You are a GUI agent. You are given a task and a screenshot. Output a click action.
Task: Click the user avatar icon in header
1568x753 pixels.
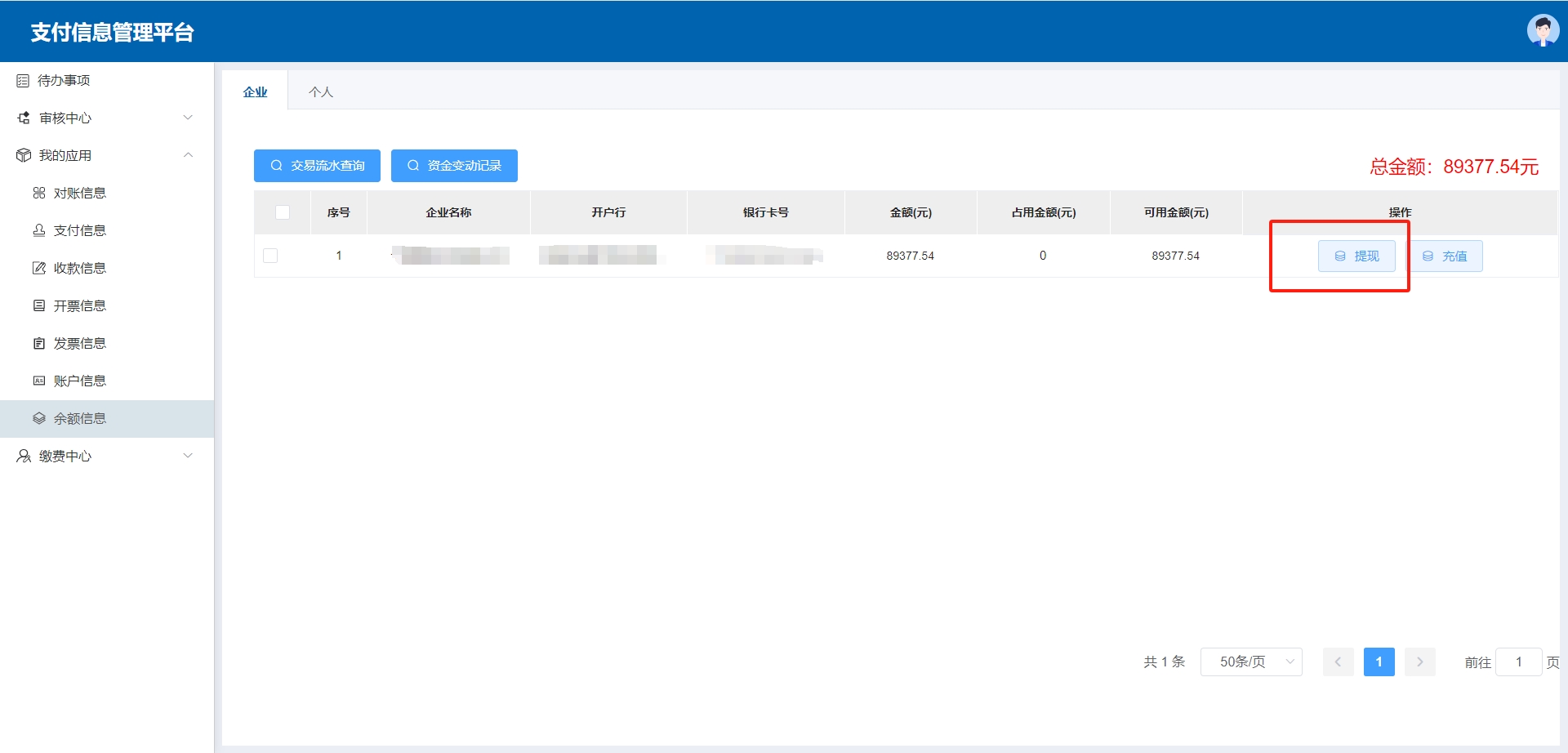click(1542, 31)
